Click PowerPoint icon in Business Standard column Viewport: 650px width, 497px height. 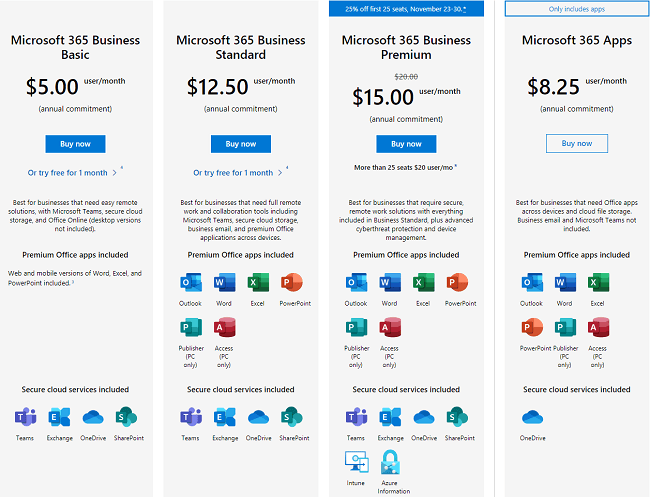[x=292, y=283]
